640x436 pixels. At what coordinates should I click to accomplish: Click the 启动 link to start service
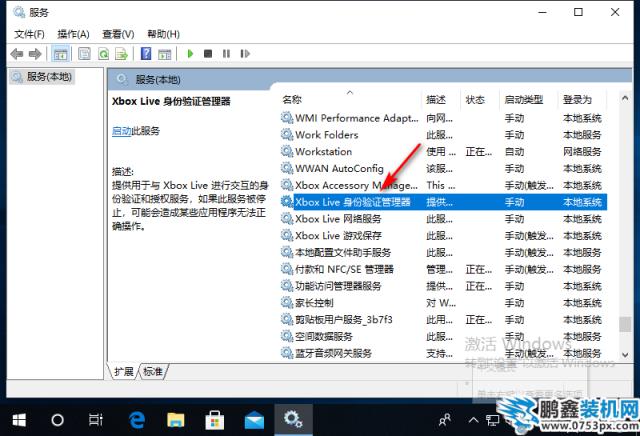point(122,131)
